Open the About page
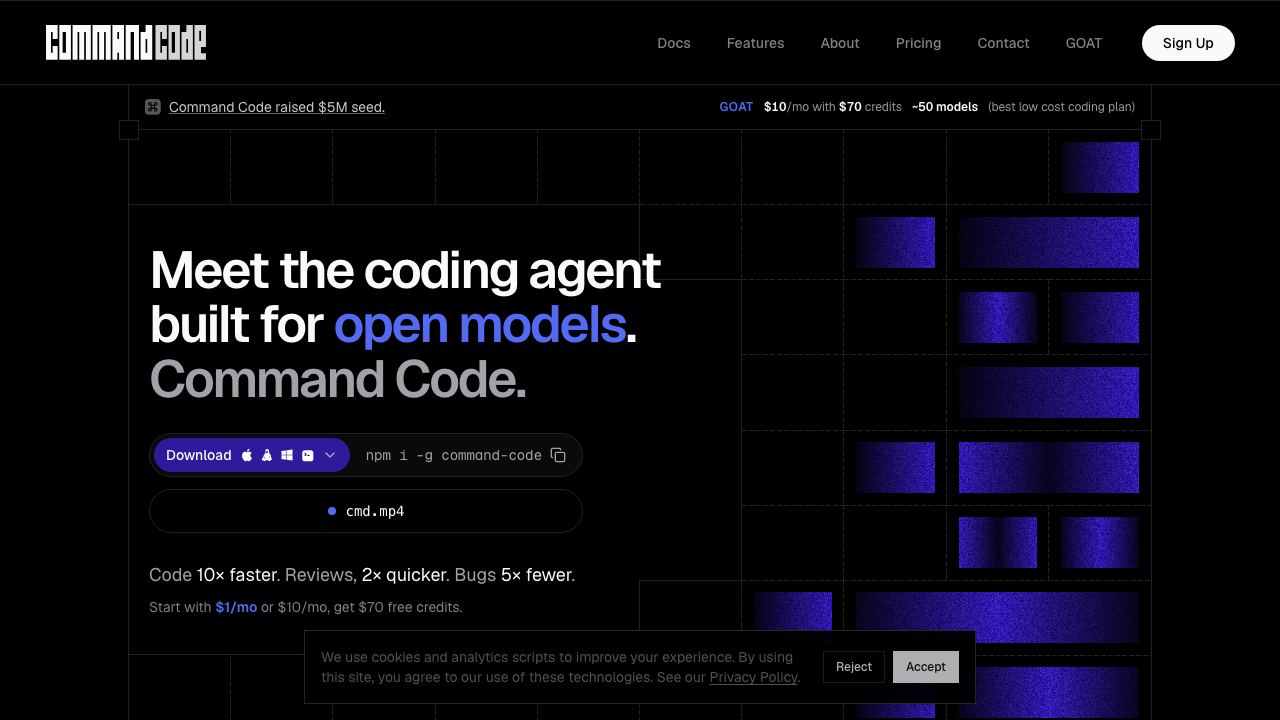1280x720 pixels. tap(840, 43)
